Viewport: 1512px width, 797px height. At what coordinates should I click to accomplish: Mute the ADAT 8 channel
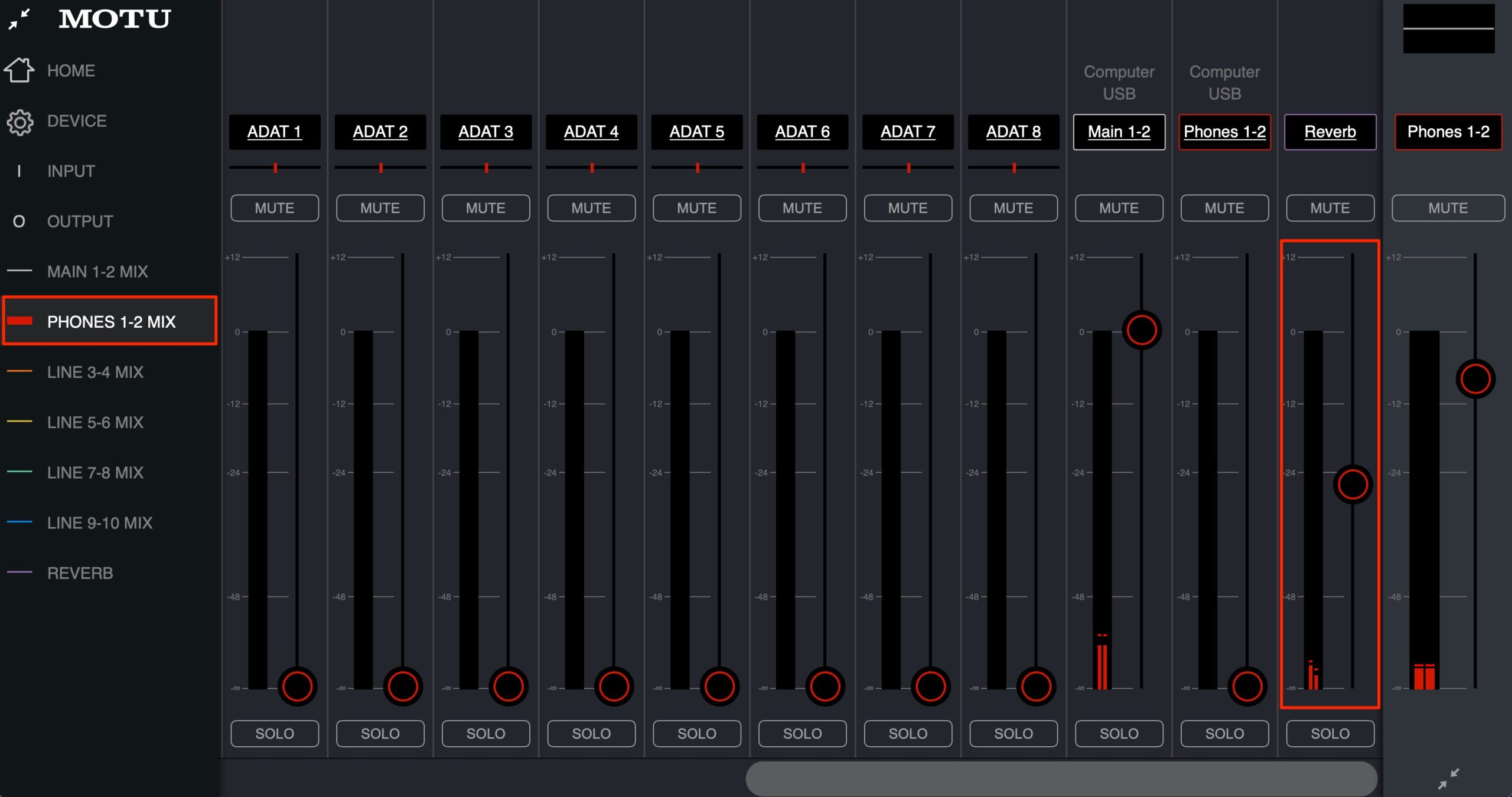click(1014, 208)
